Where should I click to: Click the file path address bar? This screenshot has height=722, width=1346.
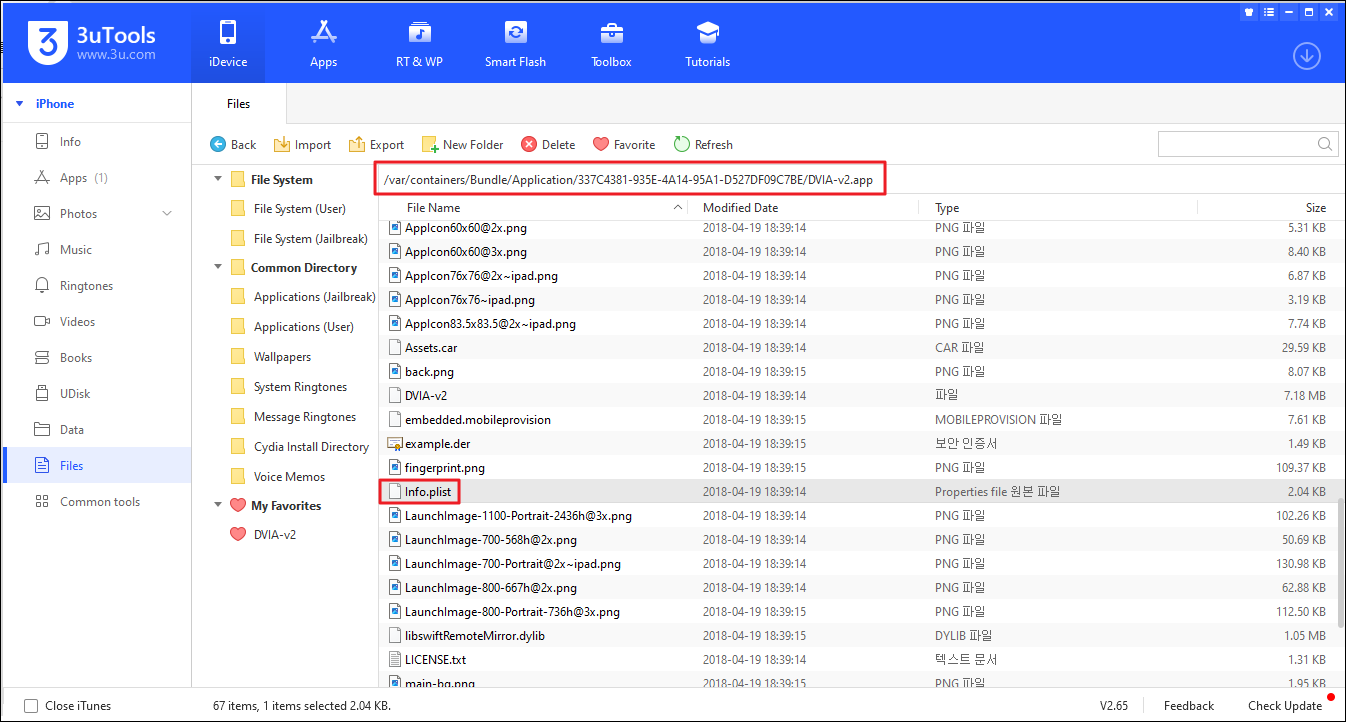[x=631, y=179]
